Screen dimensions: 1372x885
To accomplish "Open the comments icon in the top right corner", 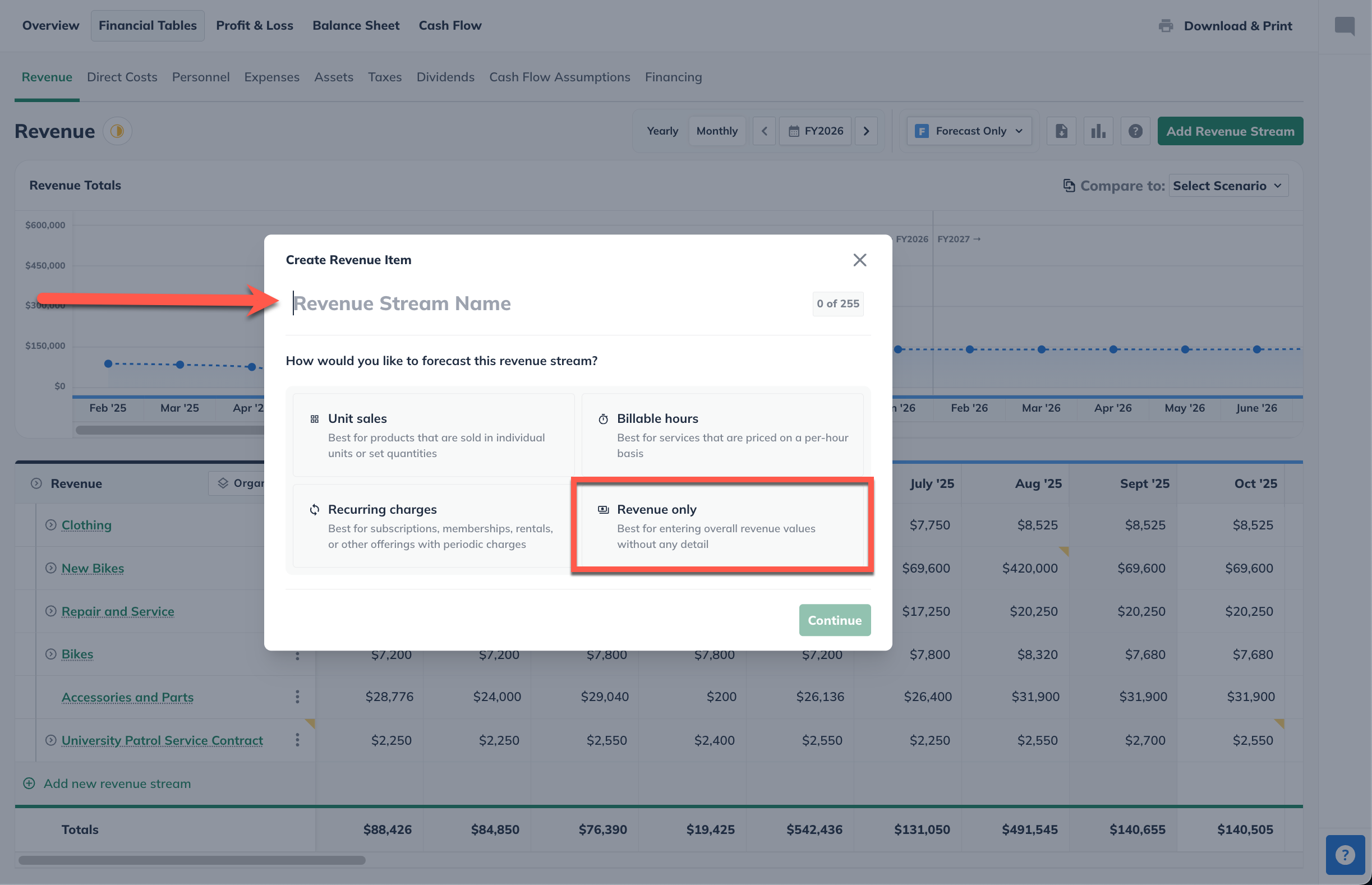I will [1345, 25].
